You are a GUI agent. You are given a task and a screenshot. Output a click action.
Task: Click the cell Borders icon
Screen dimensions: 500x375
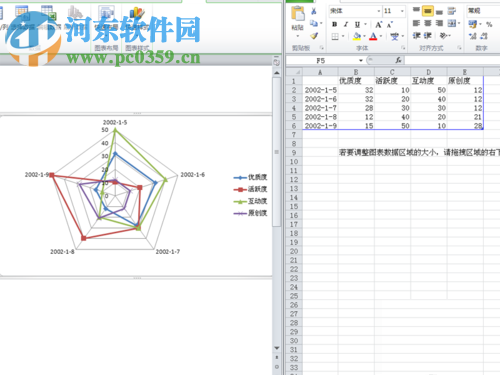[335, 36]
